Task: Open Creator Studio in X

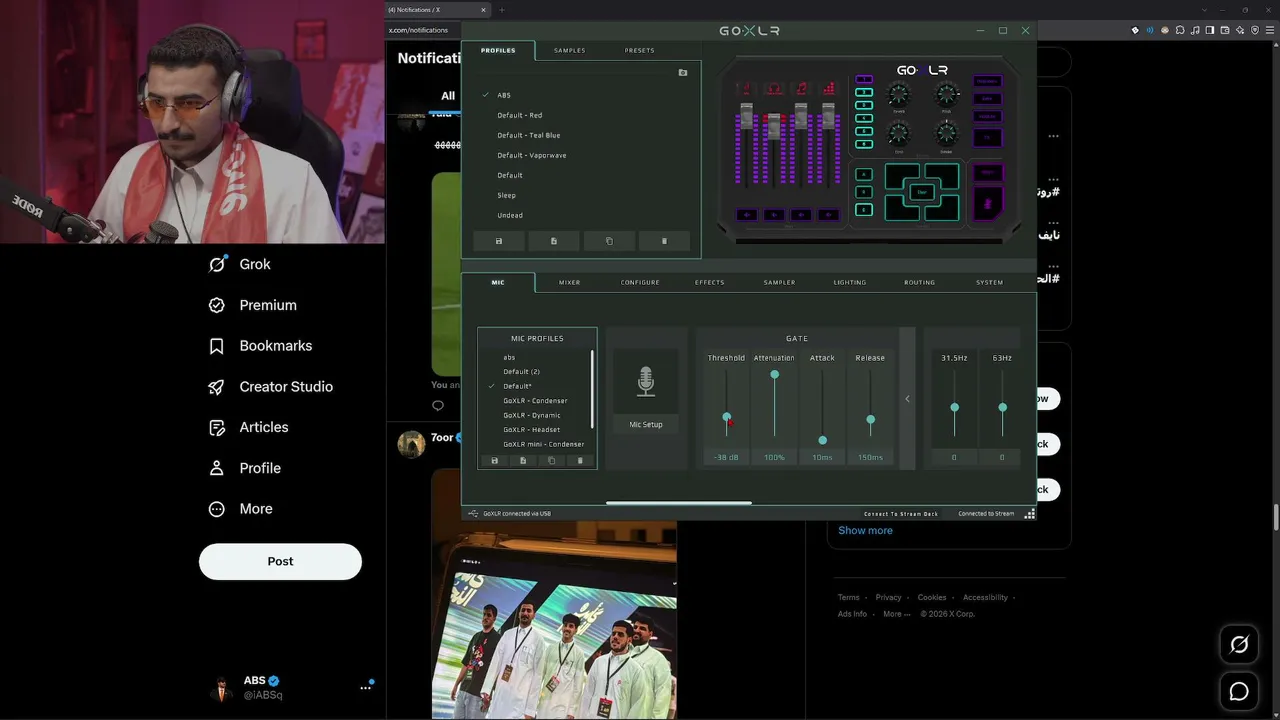Action: 270,387
